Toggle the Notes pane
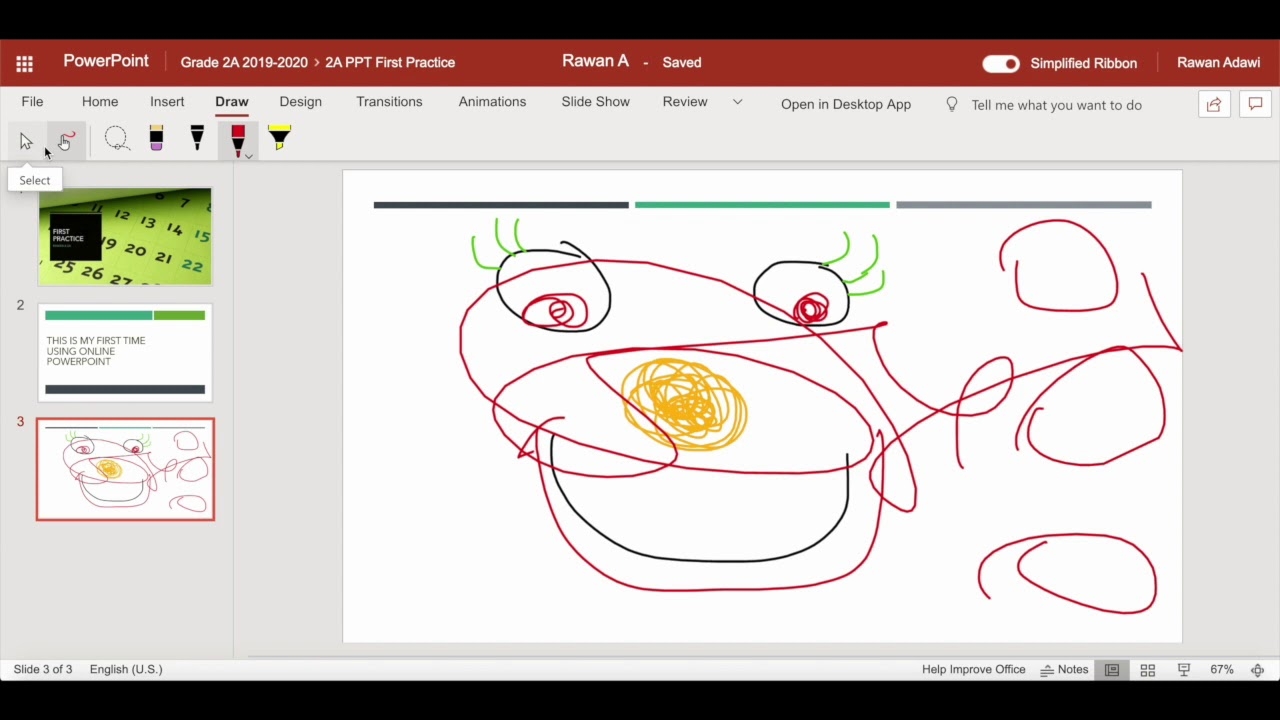Screen dimensions: 1280x720 click(x=1064, y=670)
